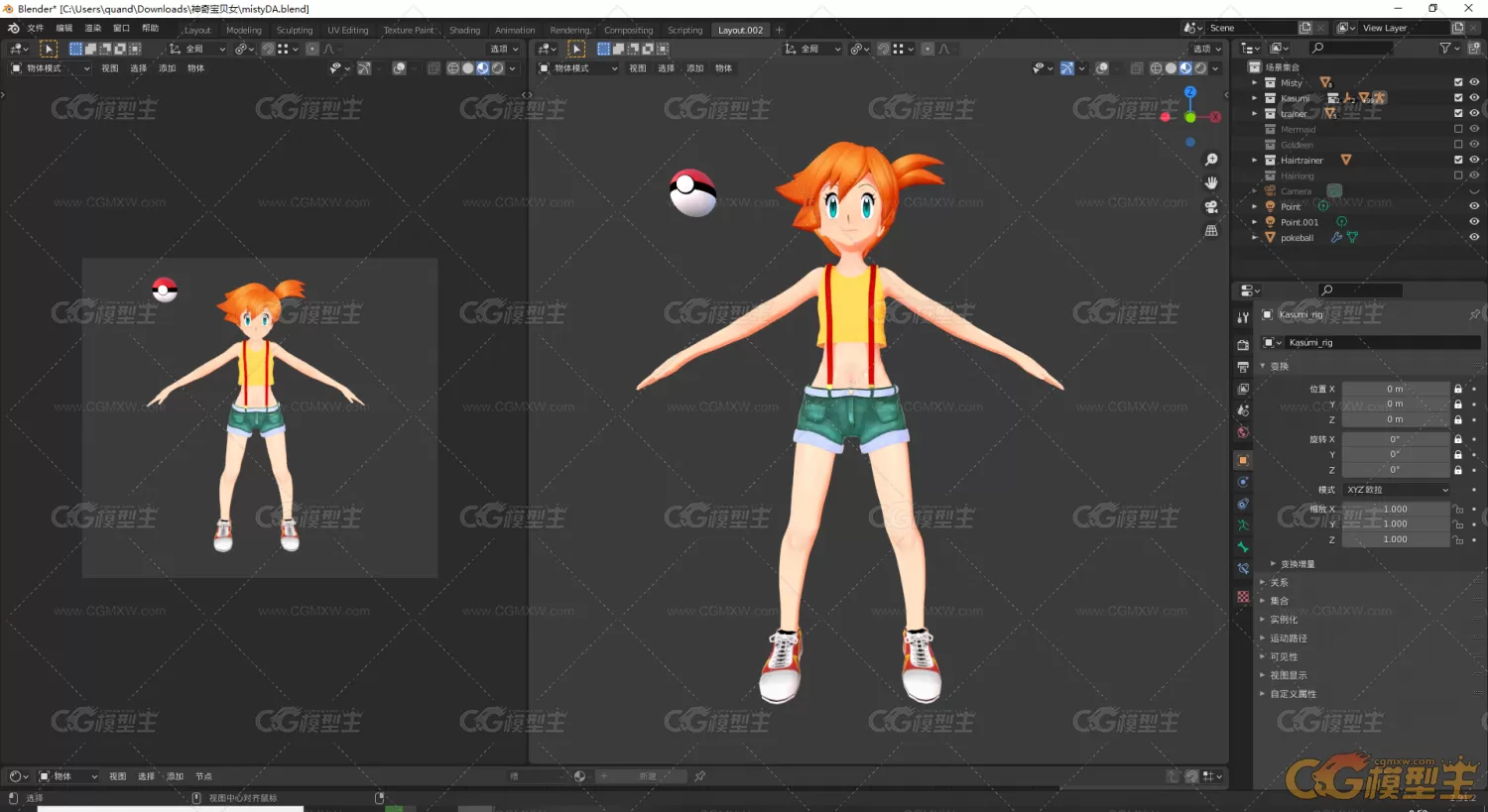Hide pokeball object with eye icon
1488x812 pixels.
pyautogui.click(x=1474, y=237)
